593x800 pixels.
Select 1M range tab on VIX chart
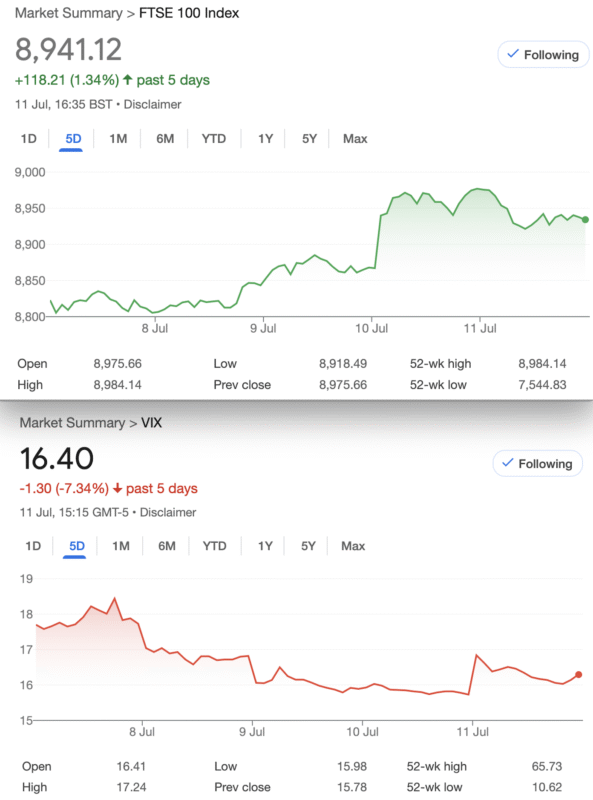[121, 546]
